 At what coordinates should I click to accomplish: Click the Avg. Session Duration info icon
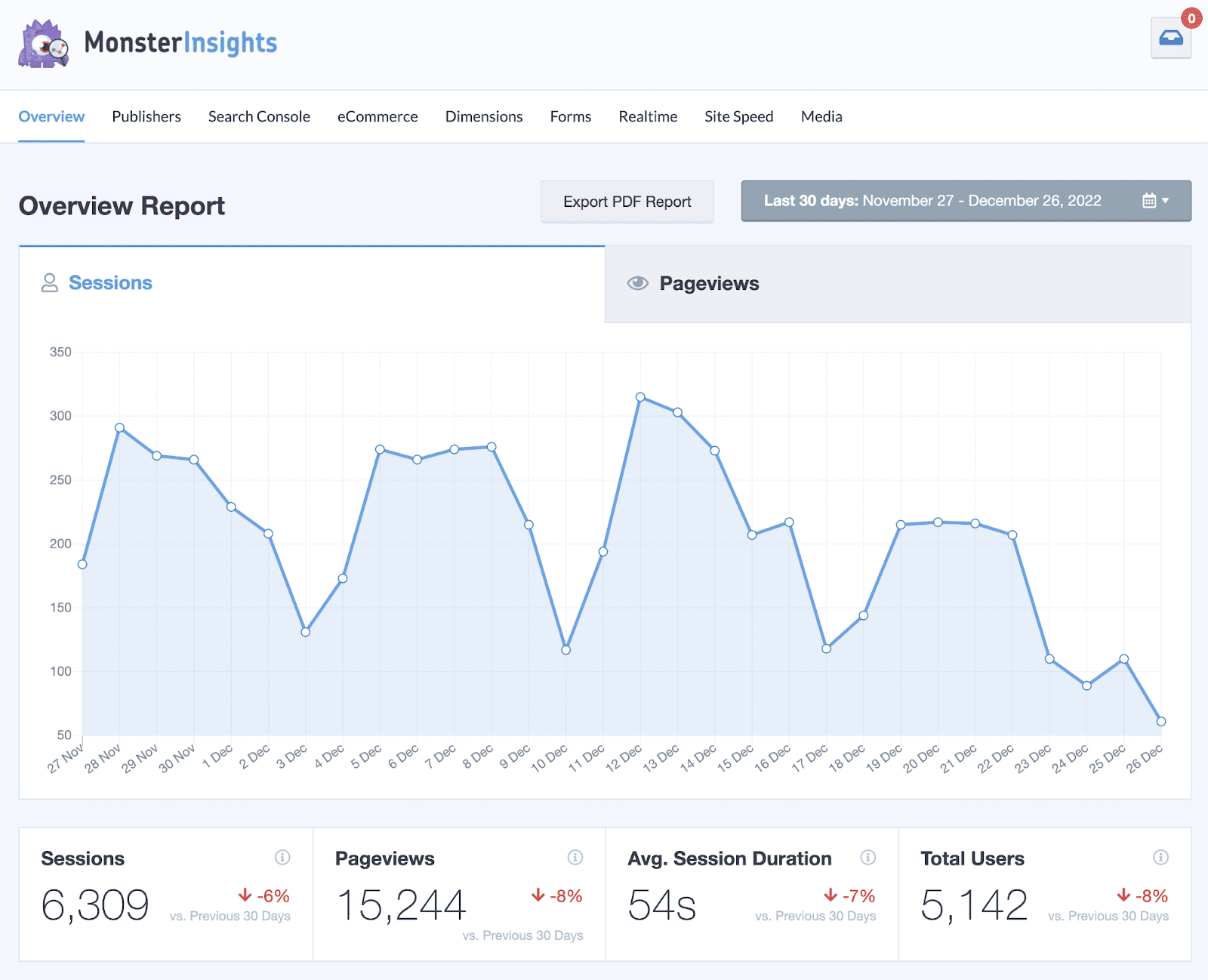(867, 858)
